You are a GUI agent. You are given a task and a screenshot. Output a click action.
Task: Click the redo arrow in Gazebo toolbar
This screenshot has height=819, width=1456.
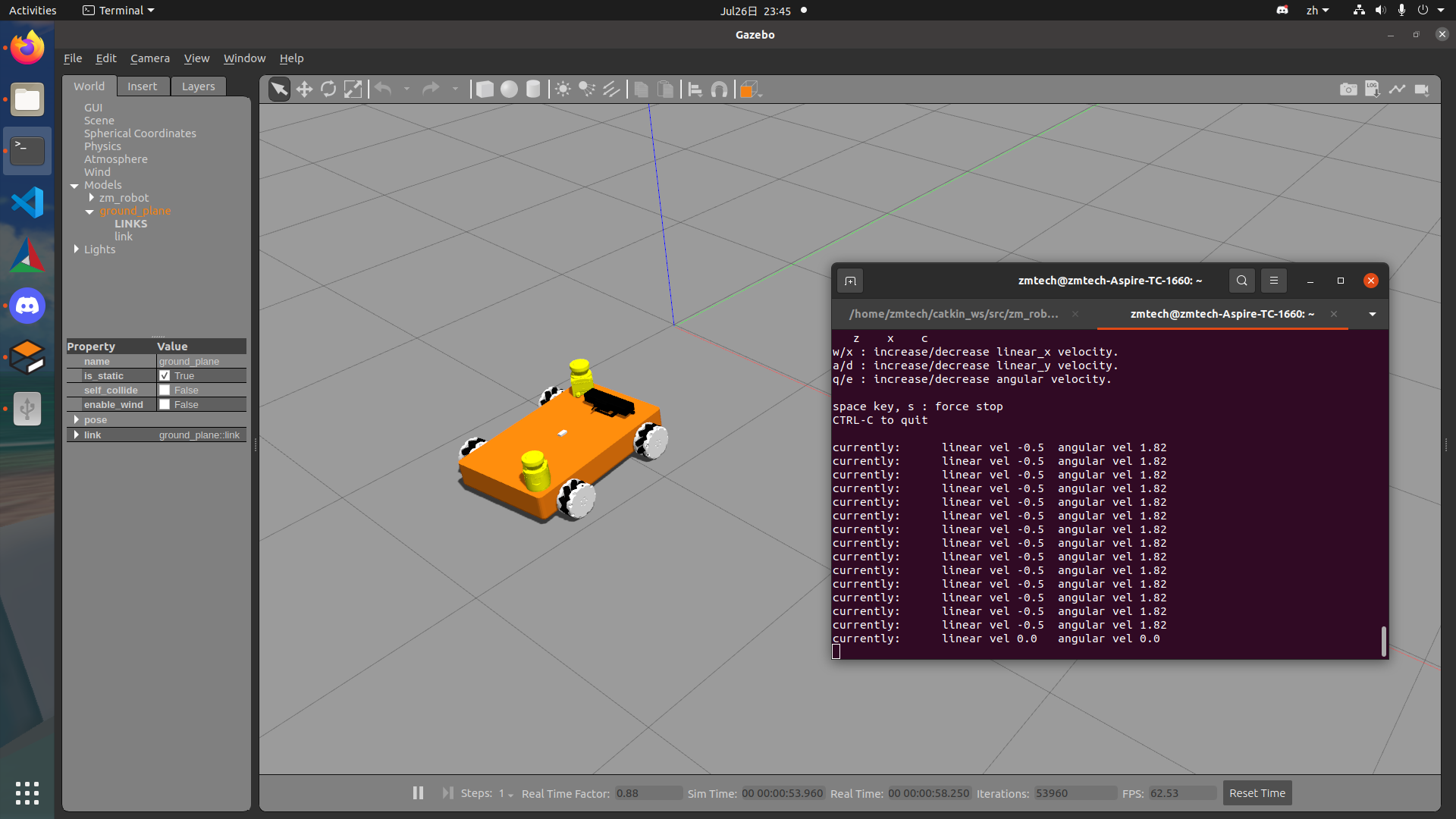coord(431,89)
